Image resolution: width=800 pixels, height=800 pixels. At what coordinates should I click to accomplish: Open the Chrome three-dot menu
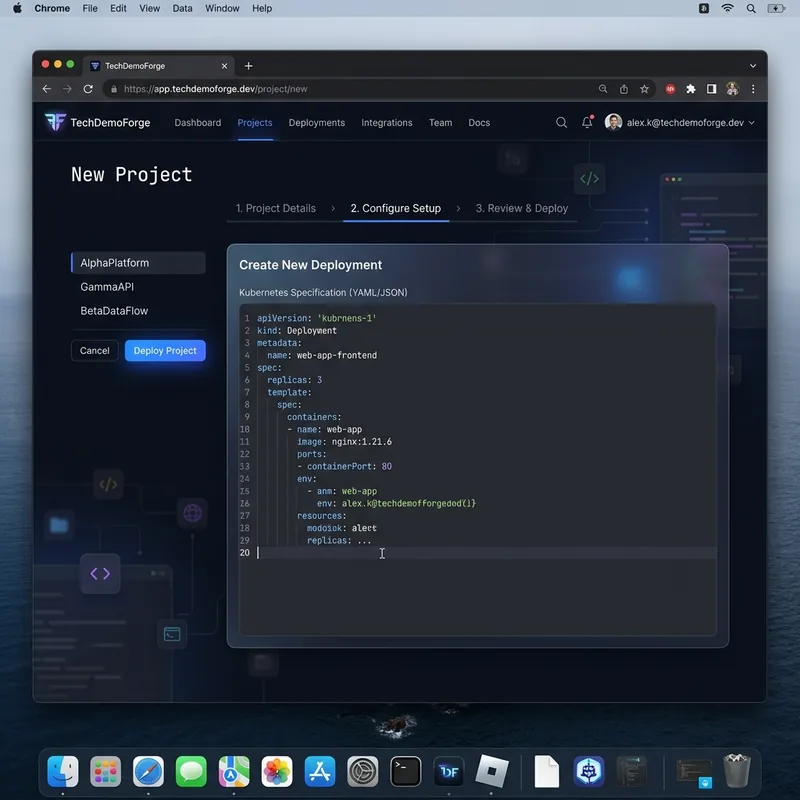753,89
